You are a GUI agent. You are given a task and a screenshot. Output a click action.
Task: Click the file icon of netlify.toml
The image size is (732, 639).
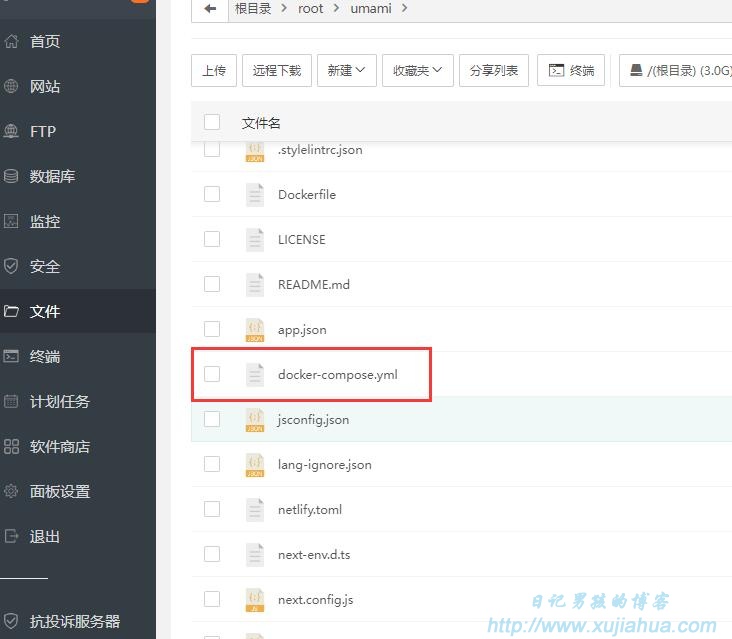click(255, 510)
